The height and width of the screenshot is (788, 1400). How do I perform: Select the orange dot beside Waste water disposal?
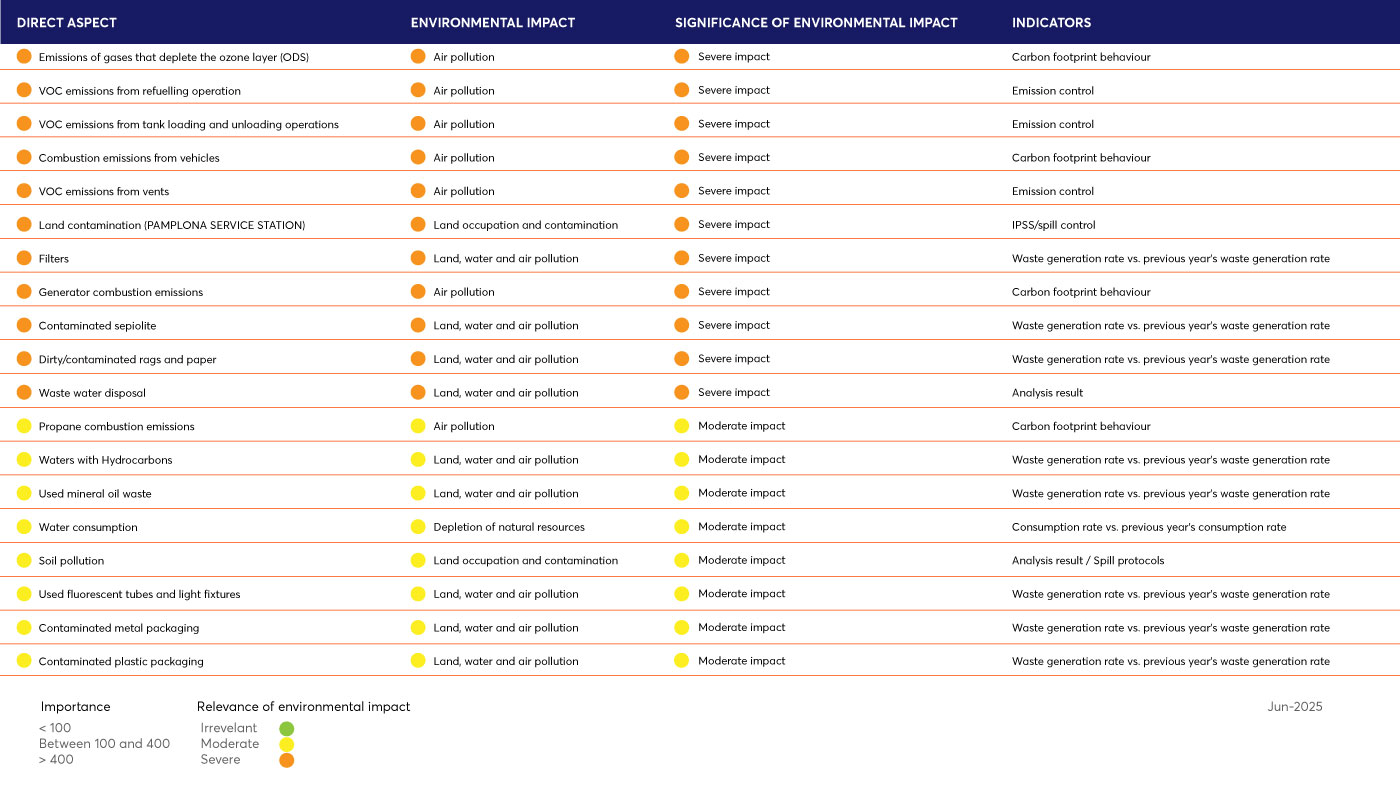tap(24, 392)
